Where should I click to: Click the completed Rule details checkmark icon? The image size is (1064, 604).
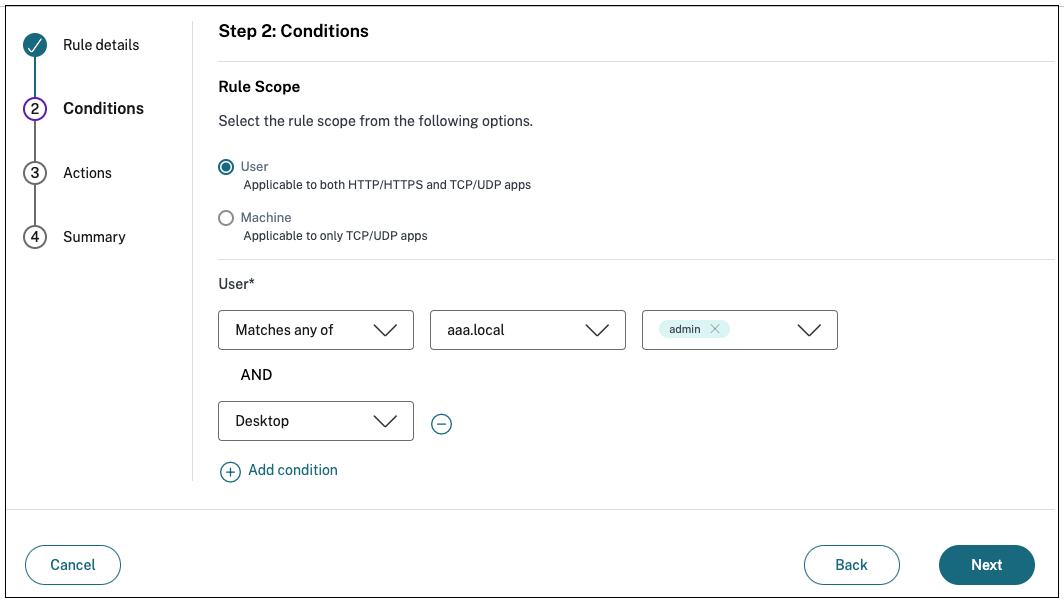tap(35, 45)
